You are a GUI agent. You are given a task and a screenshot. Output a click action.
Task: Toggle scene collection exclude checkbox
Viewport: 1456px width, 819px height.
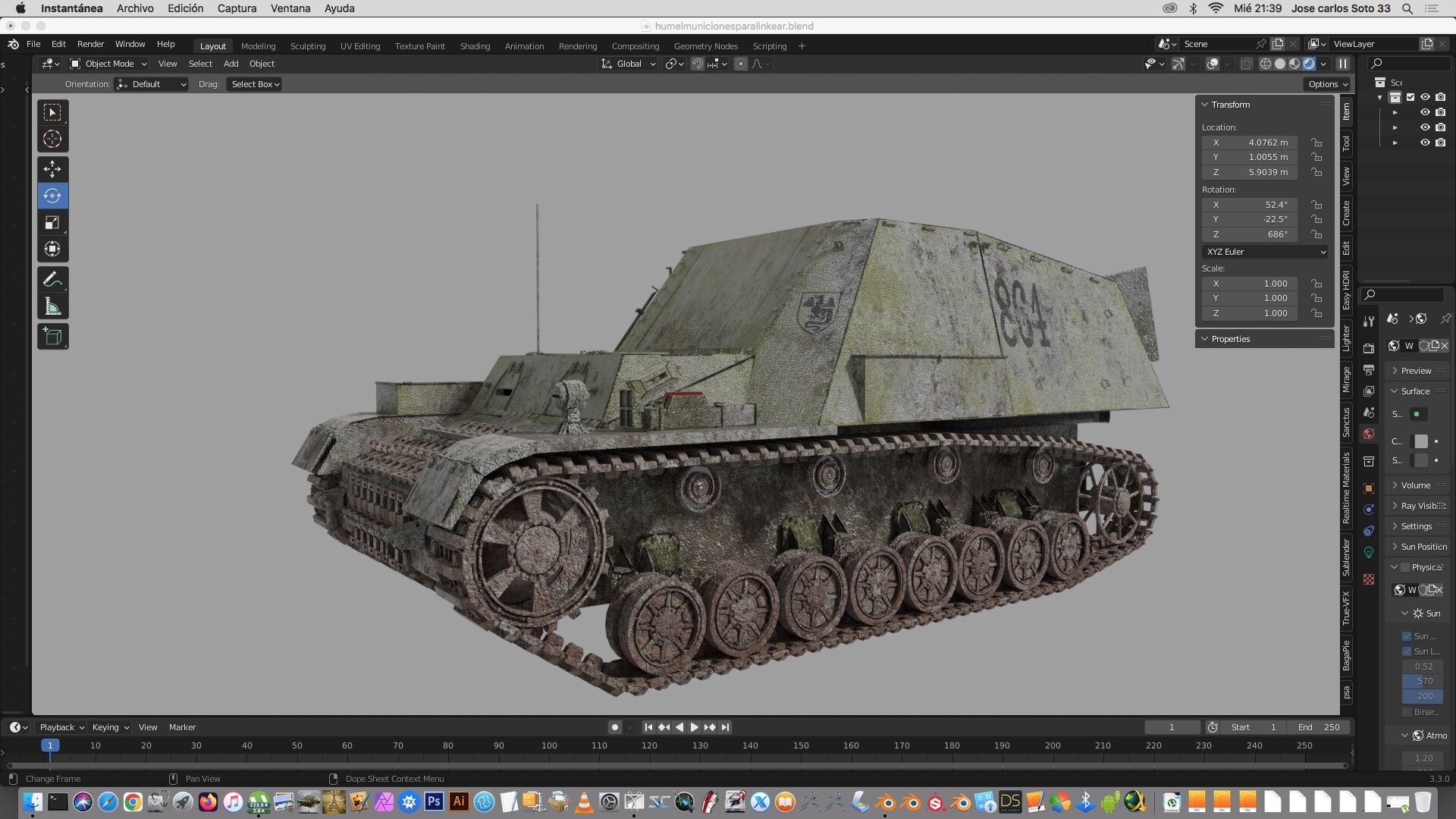(x=1410, y=97)
